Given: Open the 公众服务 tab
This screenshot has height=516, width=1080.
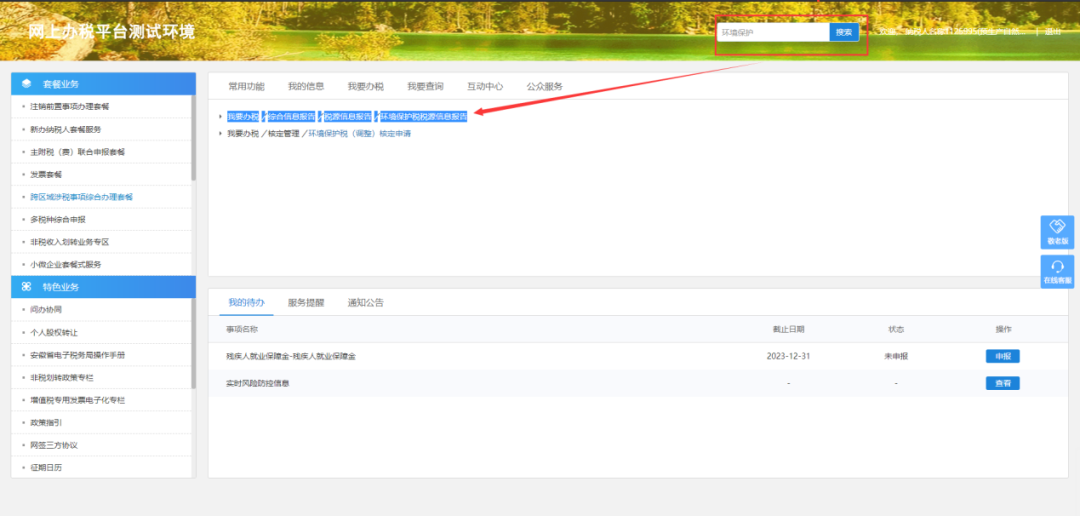Looking at the screenshot, I should click(x=545, y=86).
